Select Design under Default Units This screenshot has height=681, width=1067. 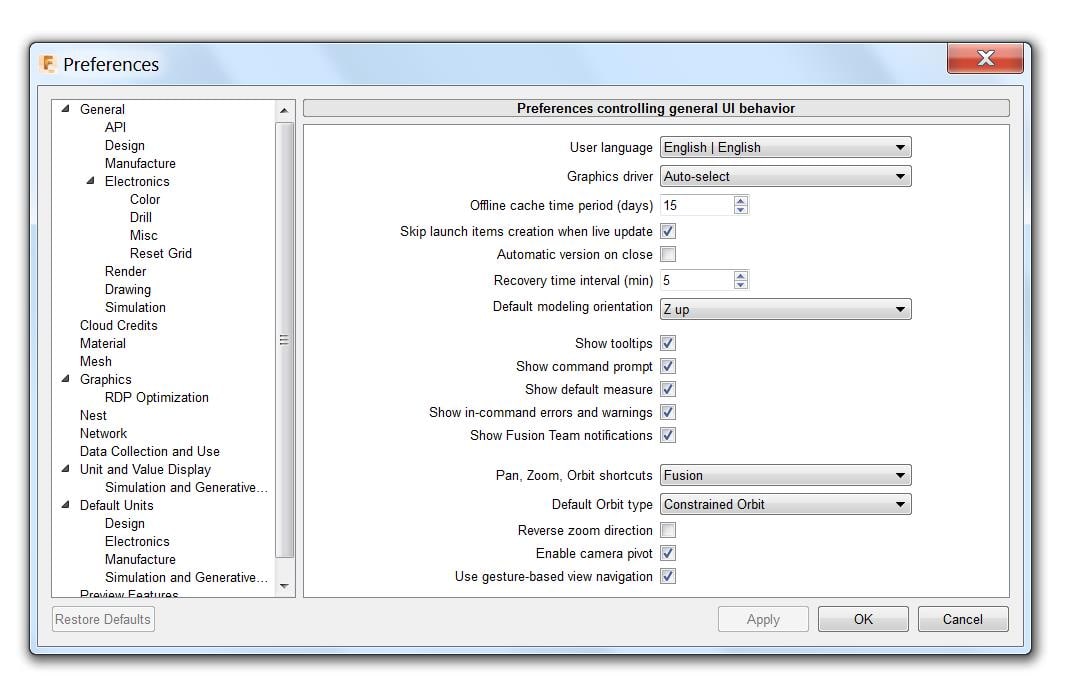click(125, 524)
